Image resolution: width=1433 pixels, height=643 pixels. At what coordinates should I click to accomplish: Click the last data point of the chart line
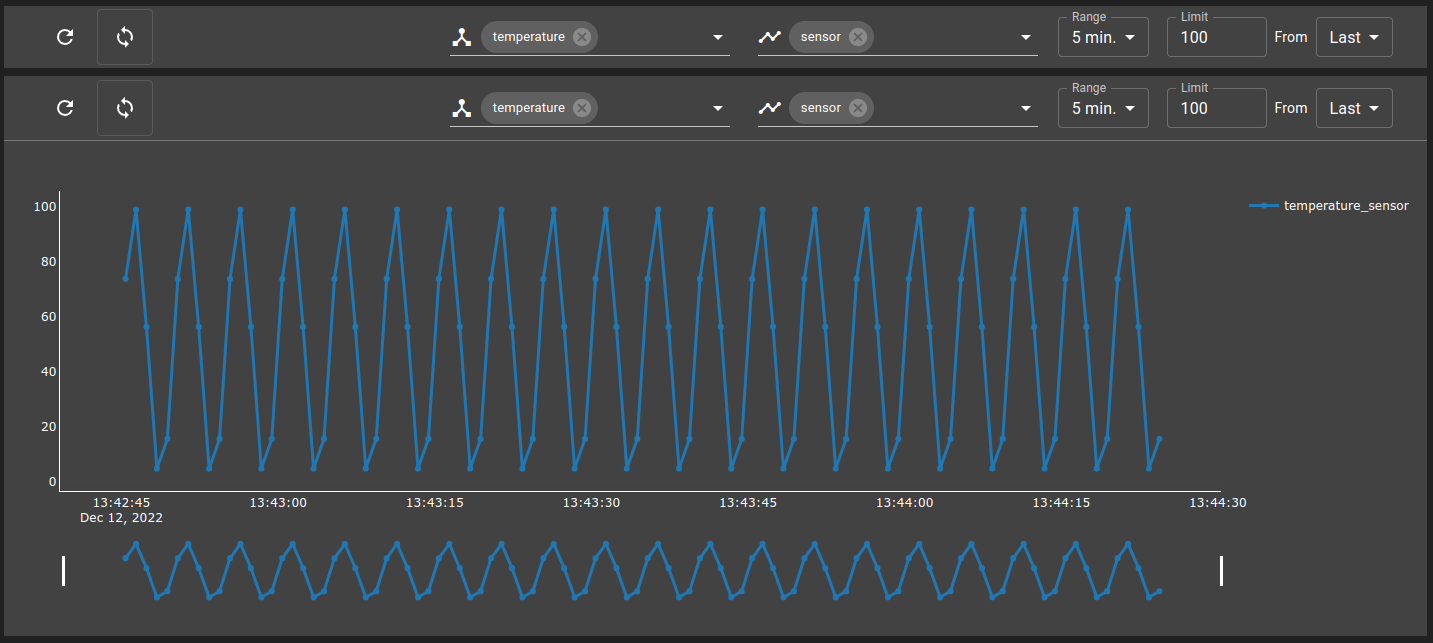[1159, 438]
